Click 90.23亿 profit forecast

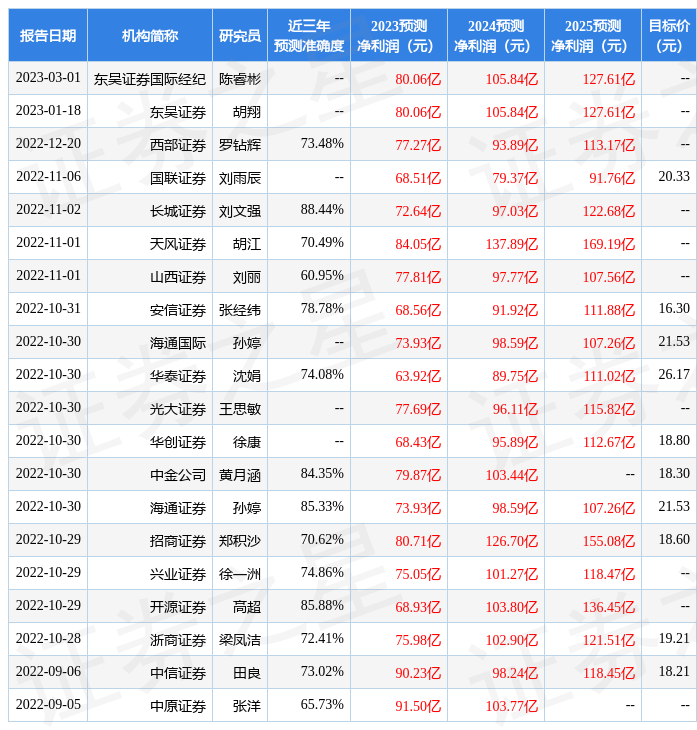(418, 674)
